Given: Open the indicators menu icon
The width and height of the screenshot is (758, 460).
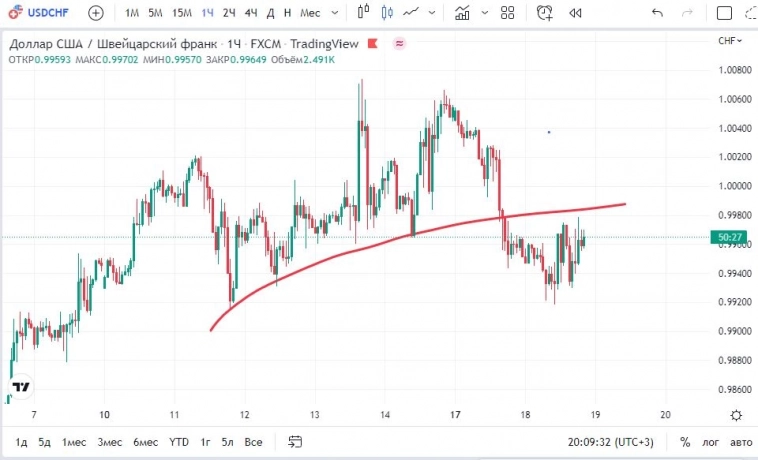Looking at the screenshot, I should (462, 13).
